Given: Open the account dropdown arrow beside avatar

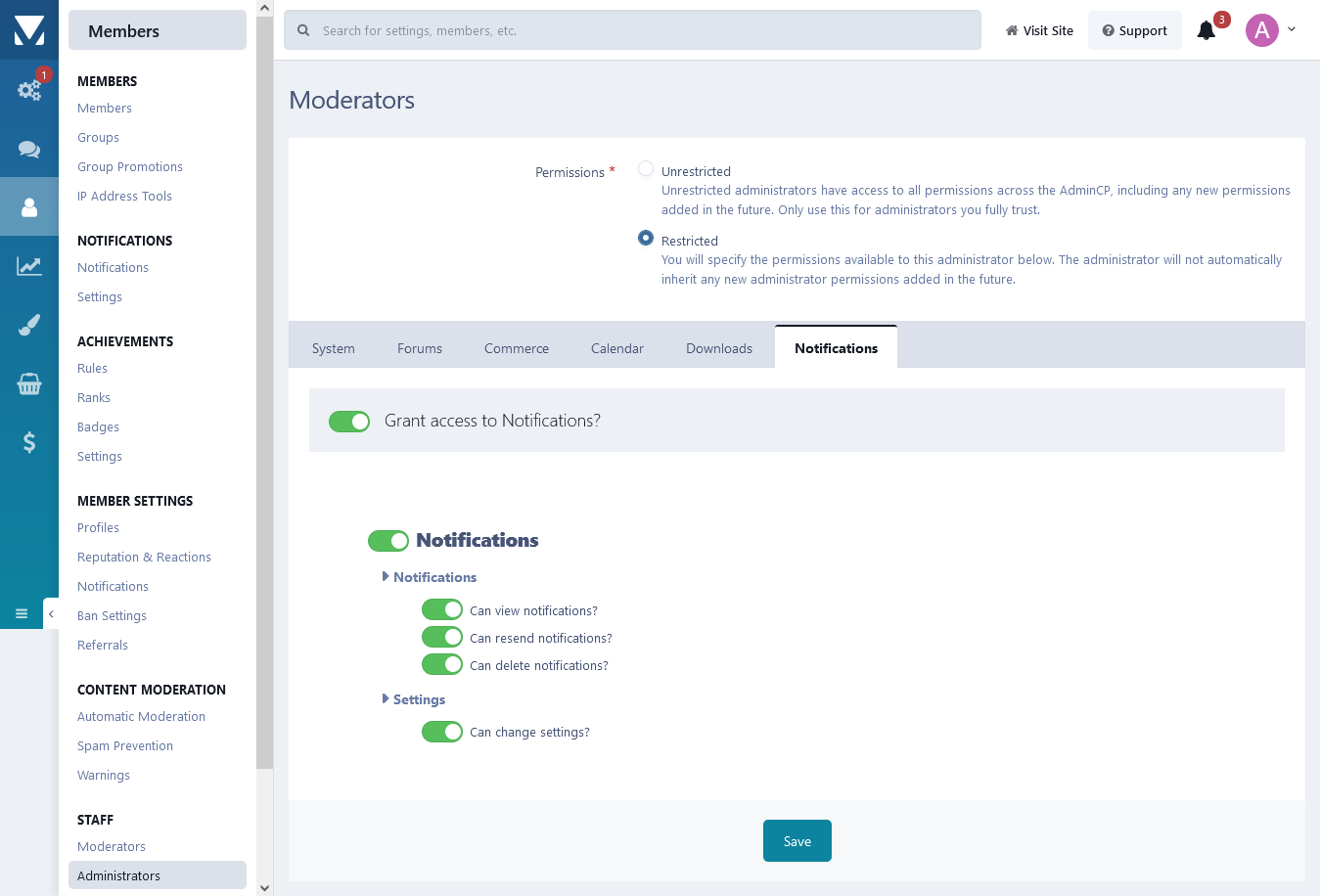Looking at the screenshot, I should pyautogui.click(x=1292, y=29).
